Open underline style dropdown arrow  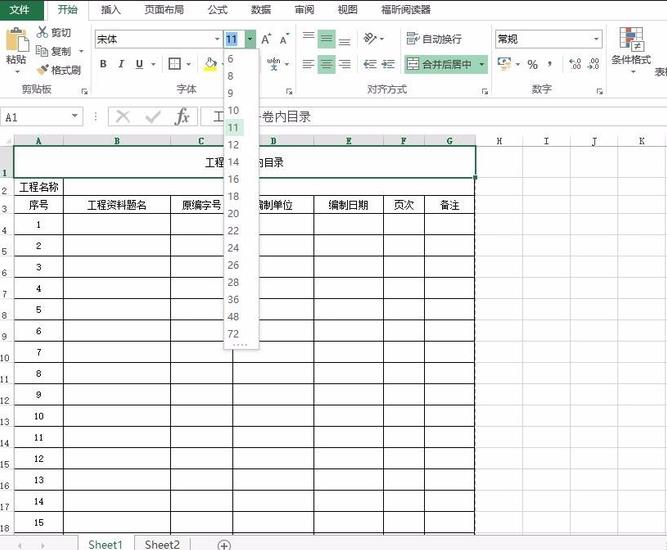tap(154, 64)
